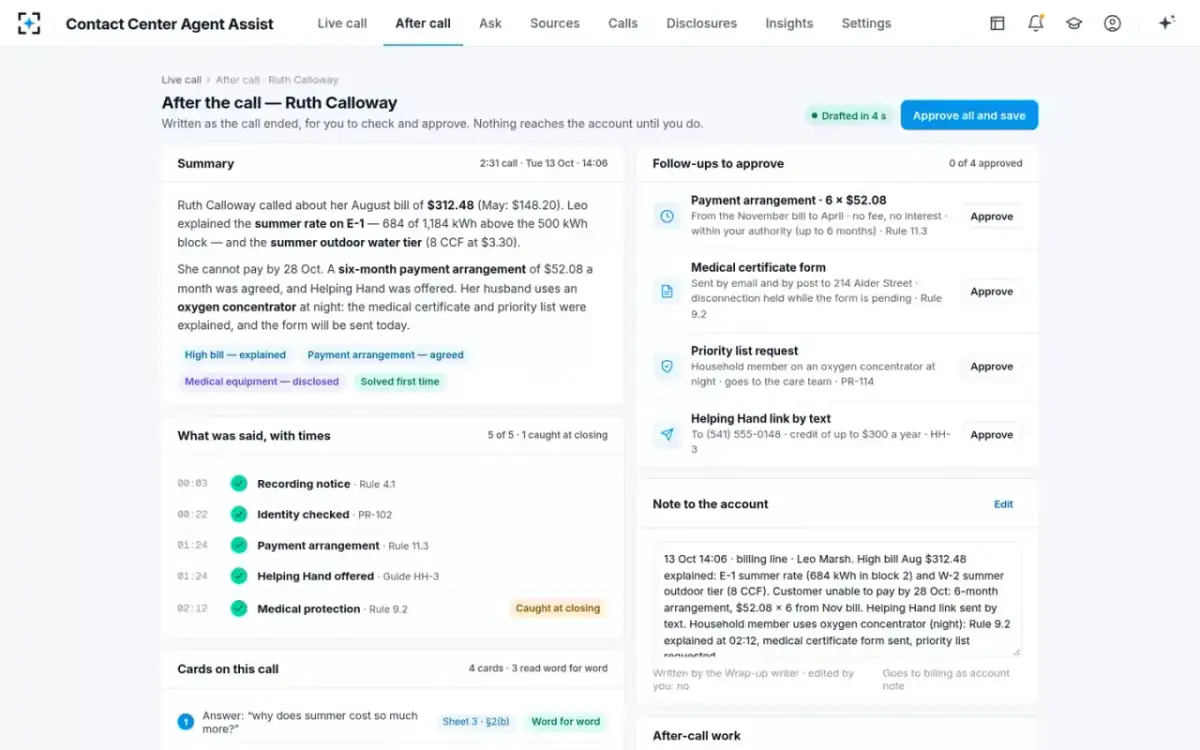Click the sparkle assistant icon

pyautogui.click(x=1166, y=23)
